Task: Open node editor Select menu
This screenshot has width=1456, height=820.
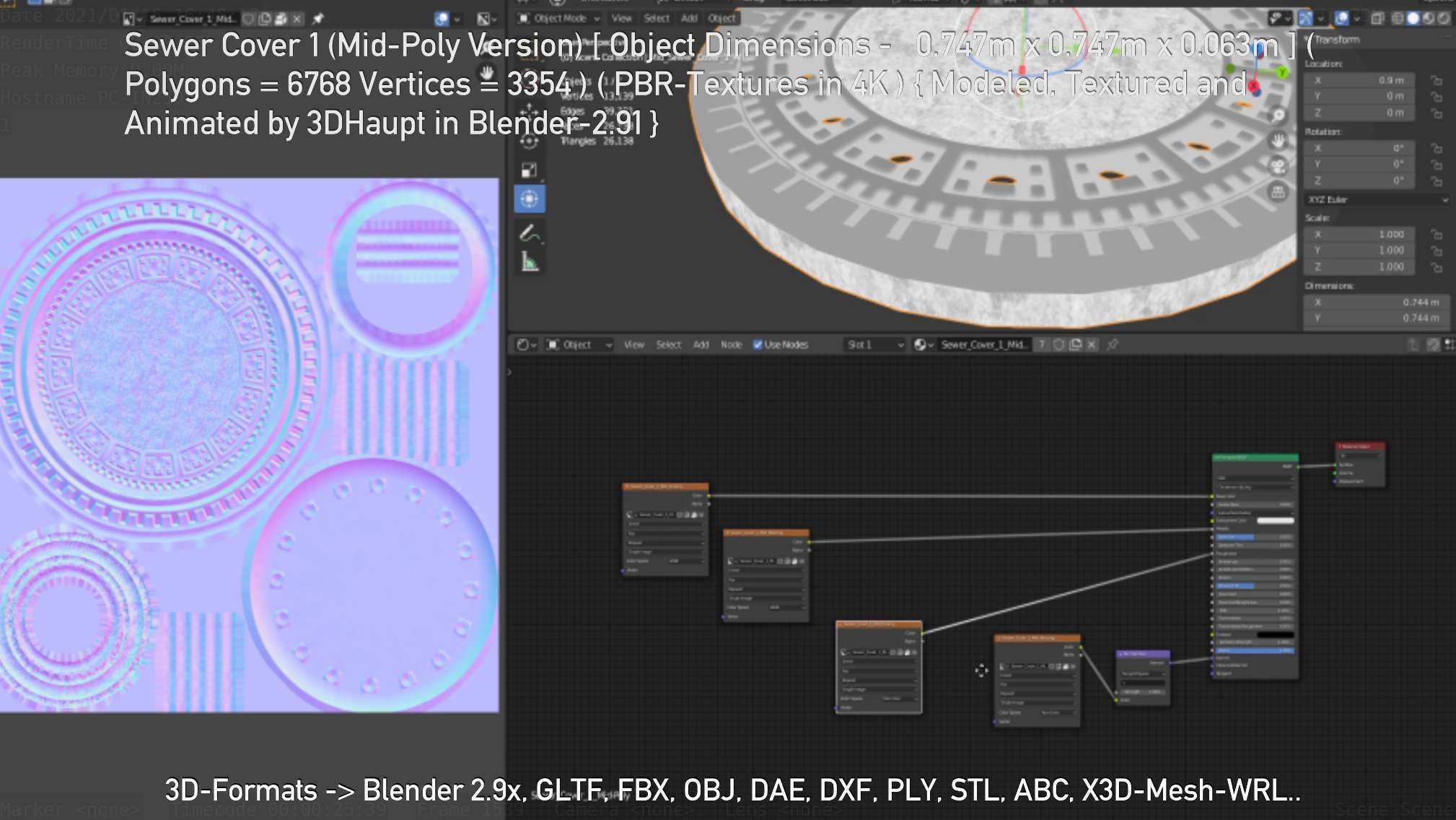Action: tap(669, 345)
